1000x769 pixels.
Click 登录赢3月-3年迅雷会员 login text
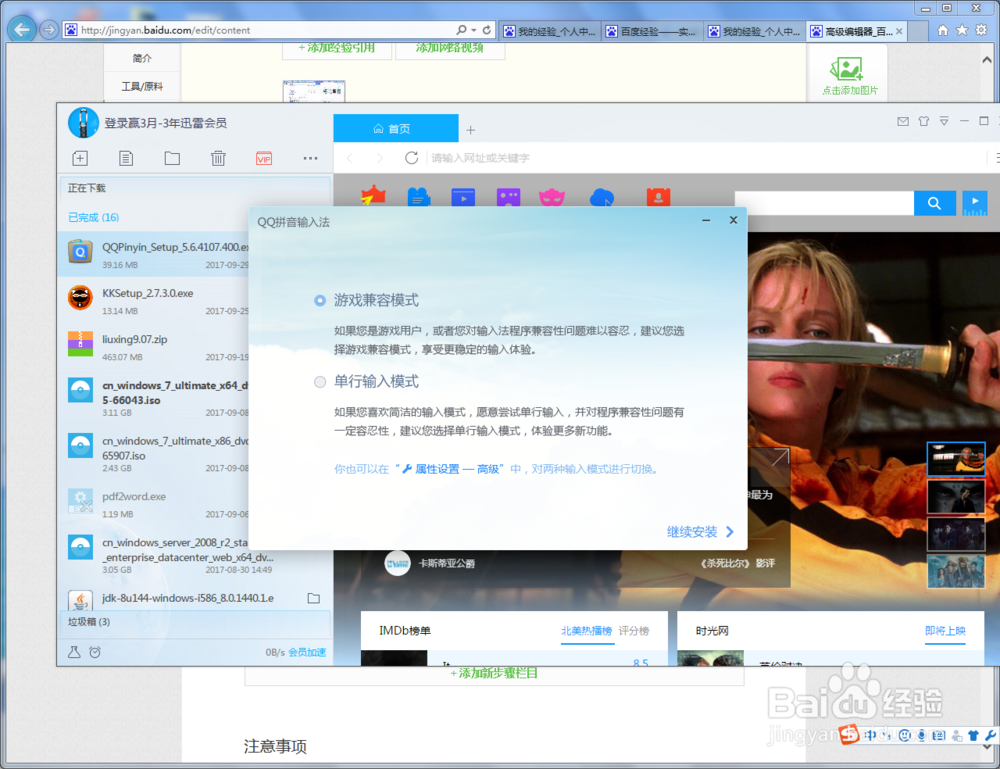pyautogui.click(x=166, y=123)
